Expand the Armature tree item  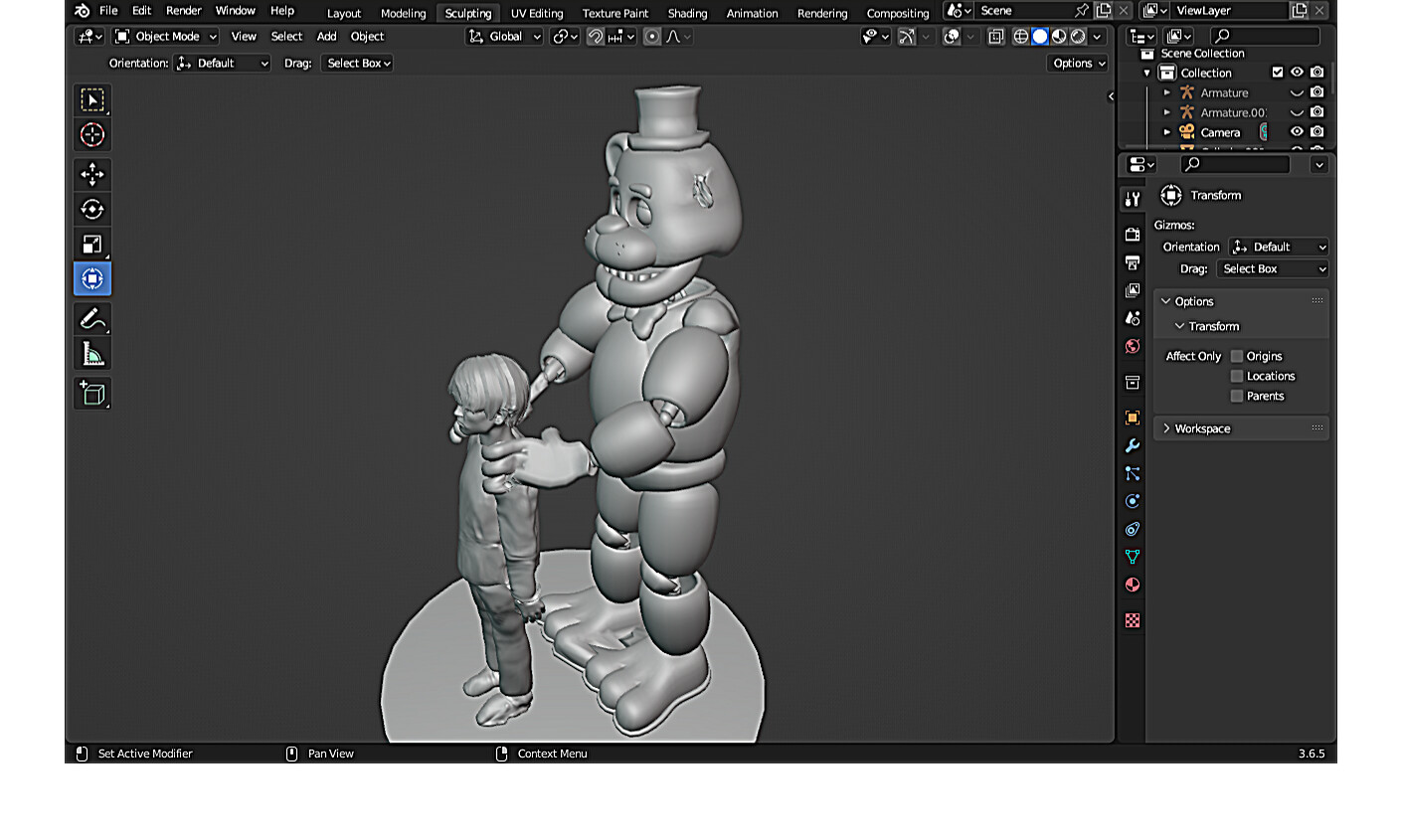[x=1167, y=92]
